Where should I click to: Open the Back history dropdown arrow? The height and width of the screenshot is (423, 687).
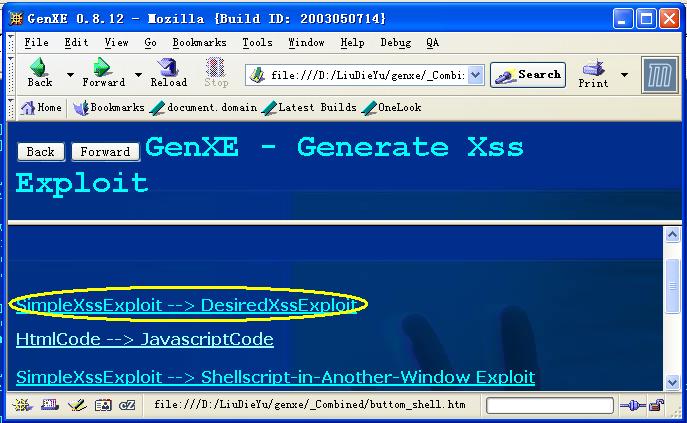pos(69,75)
